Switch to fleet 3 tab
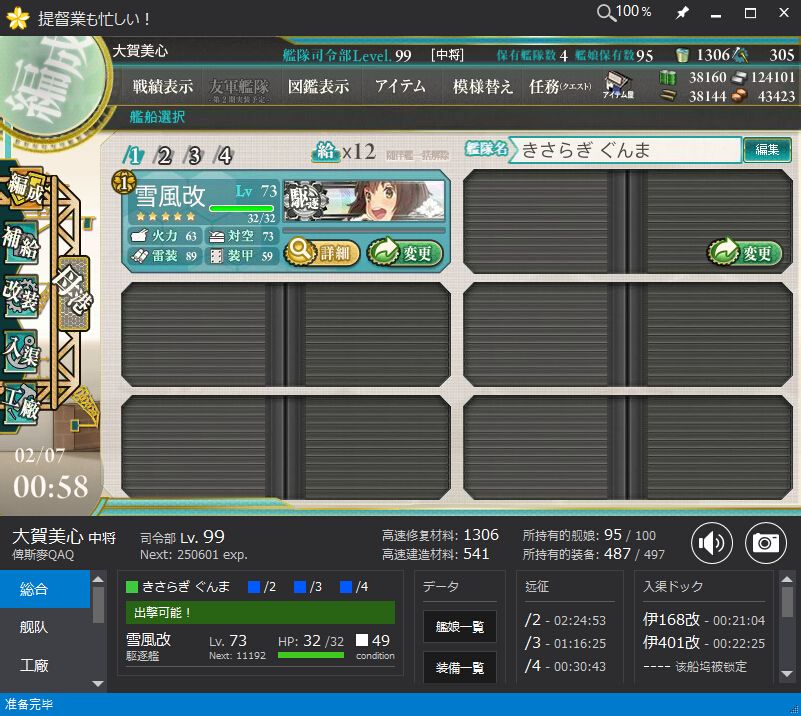Image resolution: width=801 pixels, height=716 pixels. [x=194, y=155]
